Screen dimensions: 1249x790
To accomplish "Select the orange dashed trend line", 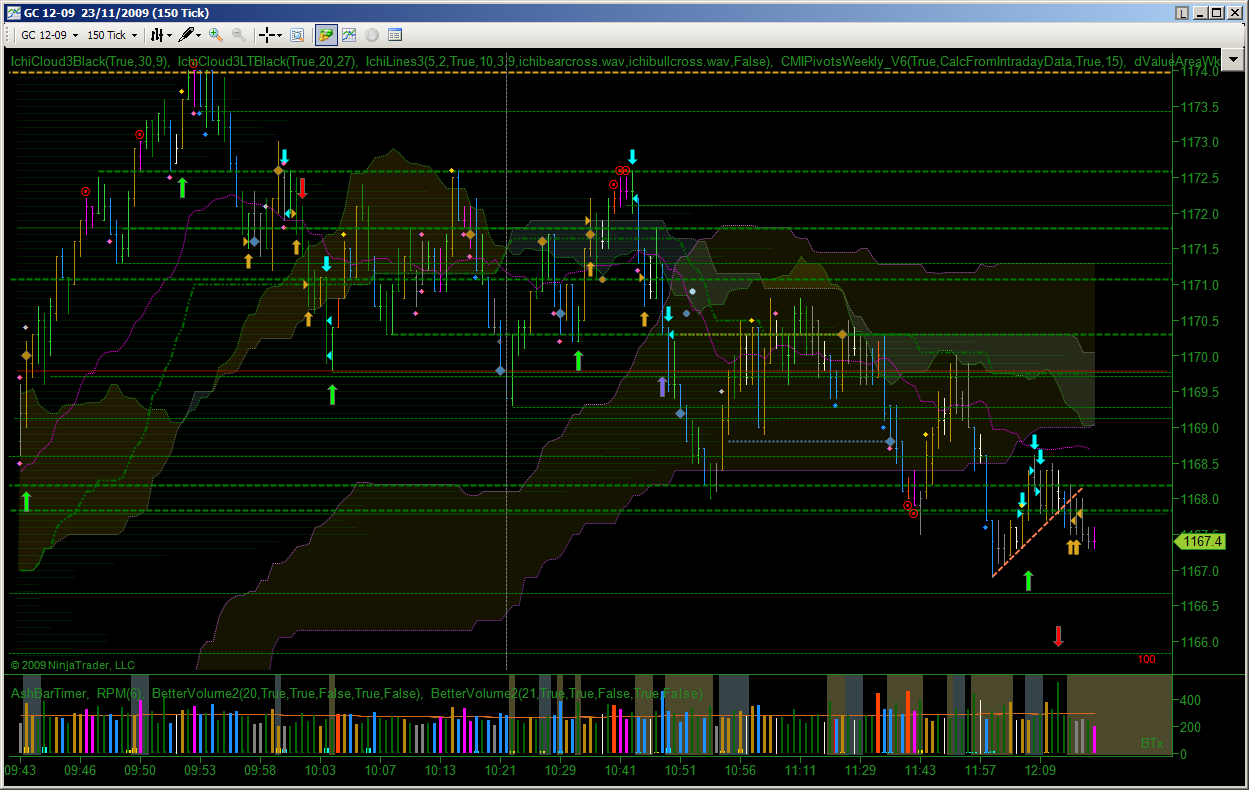I will coord(1037,532).
